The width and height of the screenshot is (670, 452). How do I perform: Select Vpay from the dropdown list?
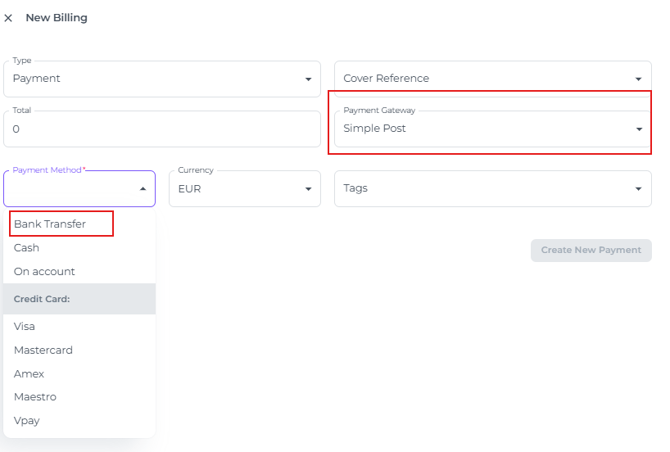pyautogui.click(x=26, y=421)
